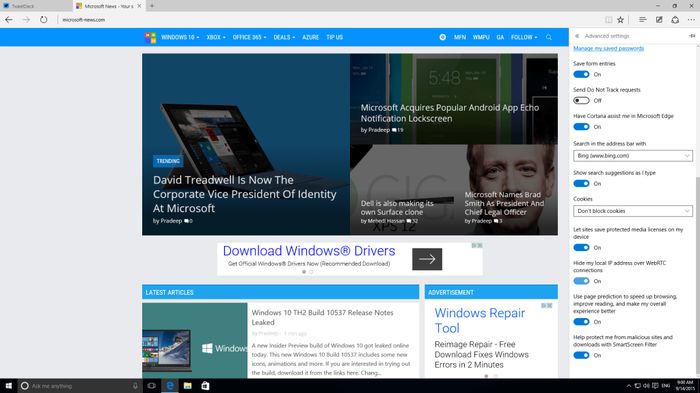This screenshot has width=700, height=393.
Task: Open Echo Notification Lockscreen article
Action: click(450, 113)
